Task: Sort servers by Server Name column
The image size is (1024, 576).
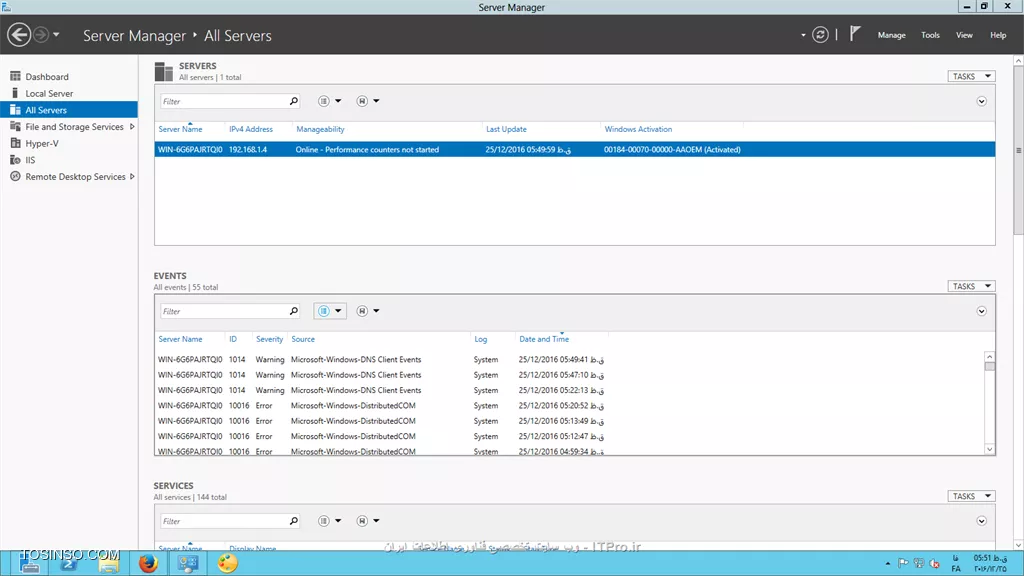Action: click(x=180, y=129)
